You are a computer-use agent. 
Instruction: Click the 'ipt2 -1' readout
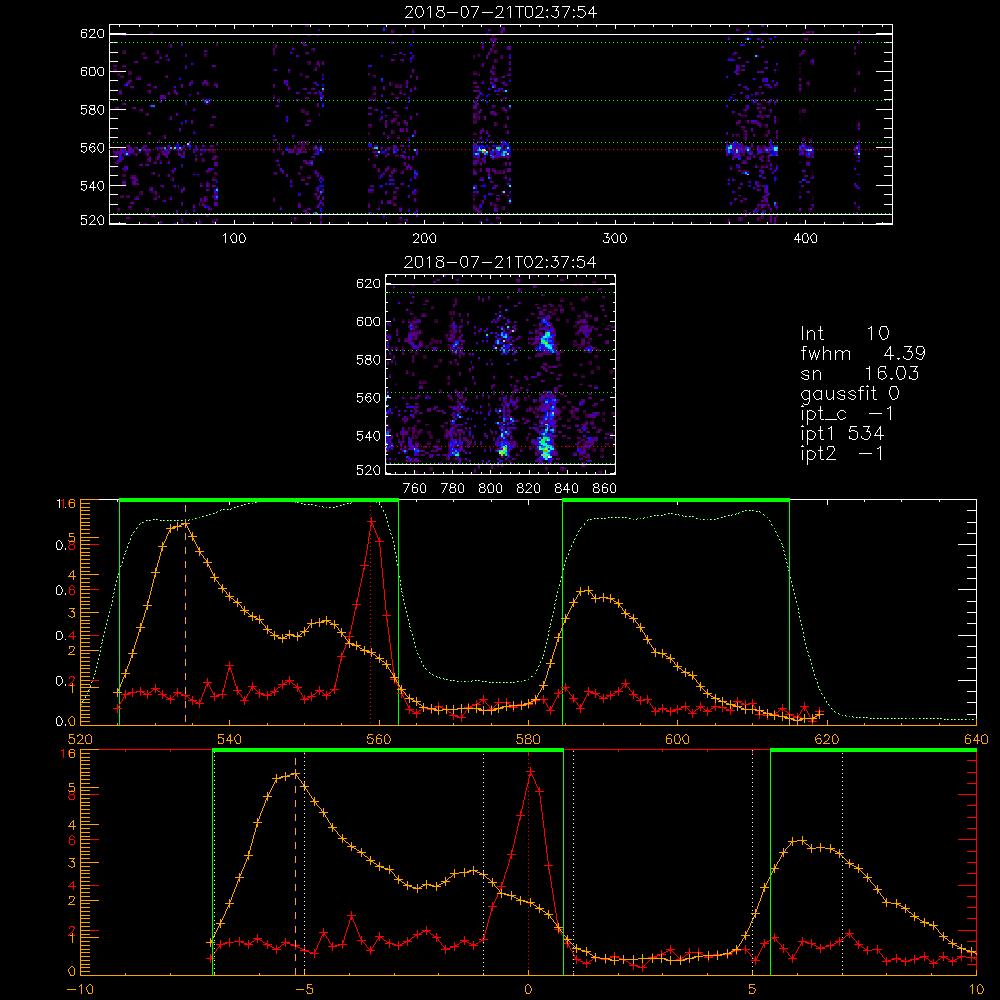pyautogui.click(x=842, y=453)
